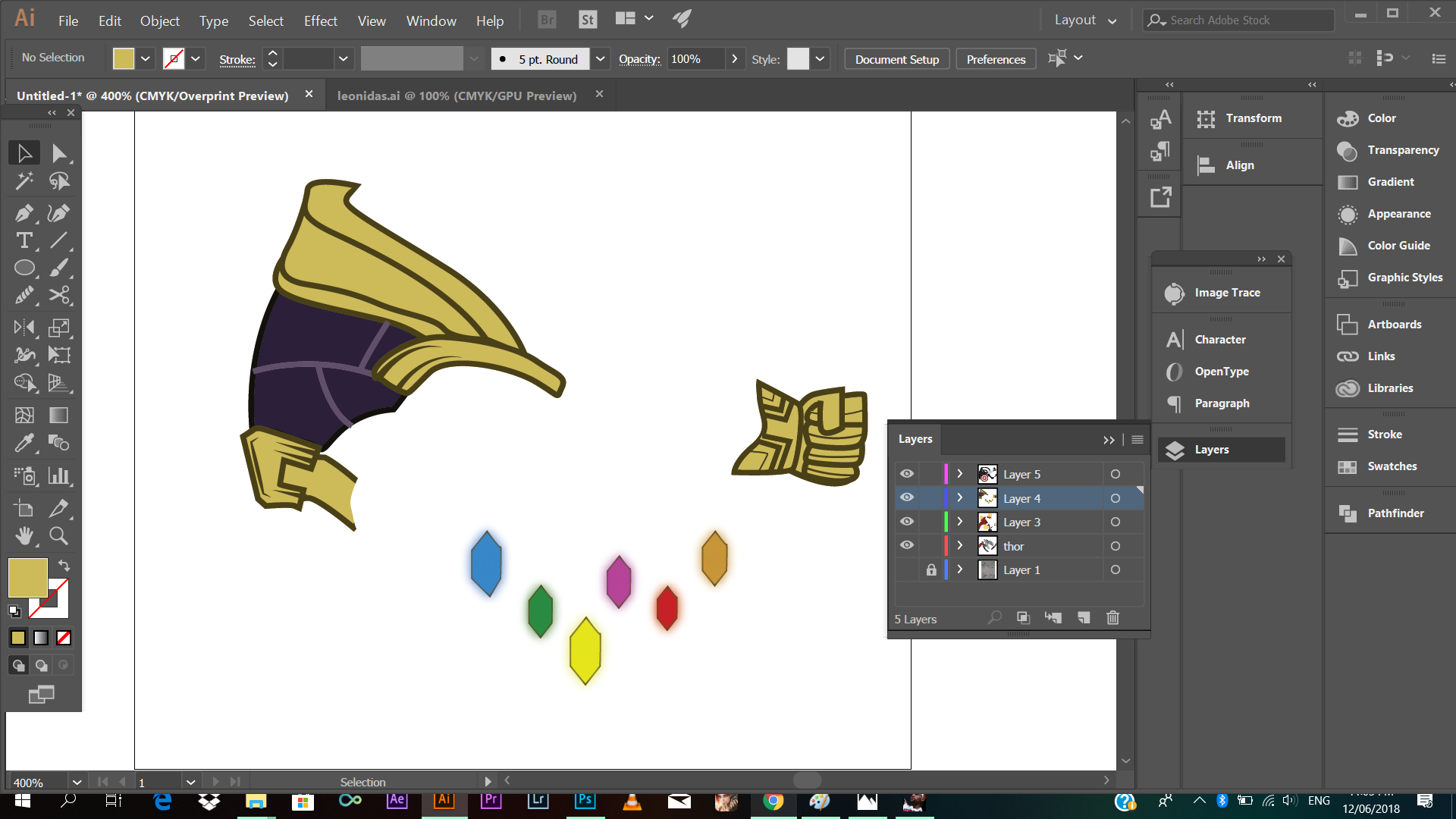Open the fill color dropdown
The image size is (1456, 819).
point(146,58)
